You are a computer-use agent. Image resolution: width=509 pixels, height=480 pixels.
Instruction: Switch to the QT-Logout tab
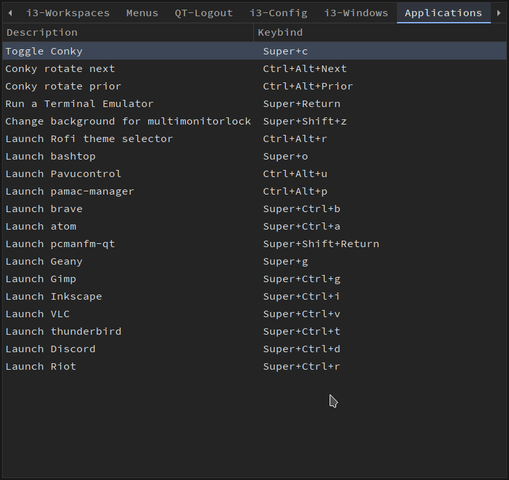tap(204, 13)
